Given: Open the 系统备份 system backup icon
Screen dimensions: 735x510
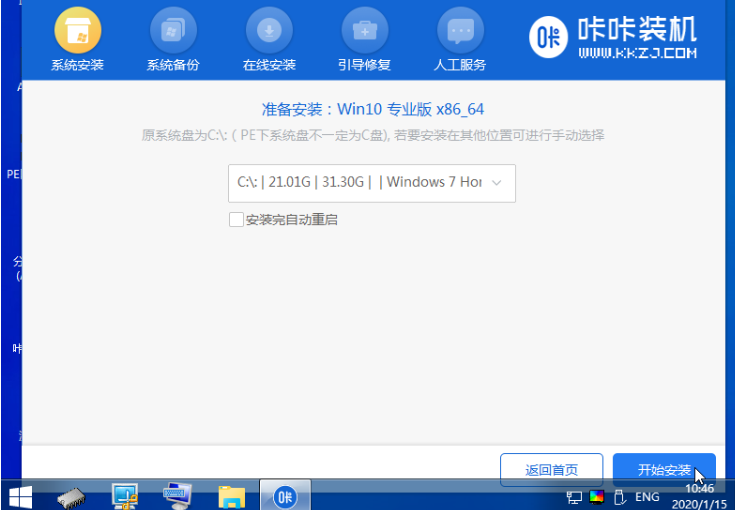Looking at the screenshot, I should 173,31.
